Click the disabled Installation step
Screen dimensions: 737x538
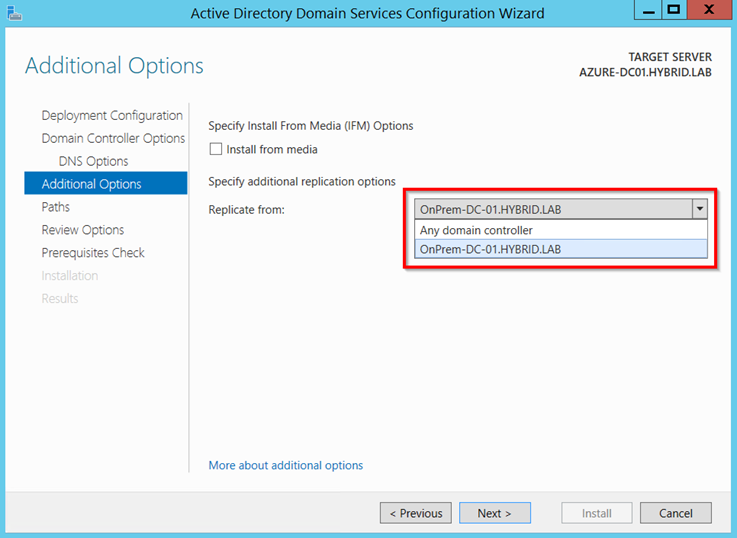click(x=70, y=276)
